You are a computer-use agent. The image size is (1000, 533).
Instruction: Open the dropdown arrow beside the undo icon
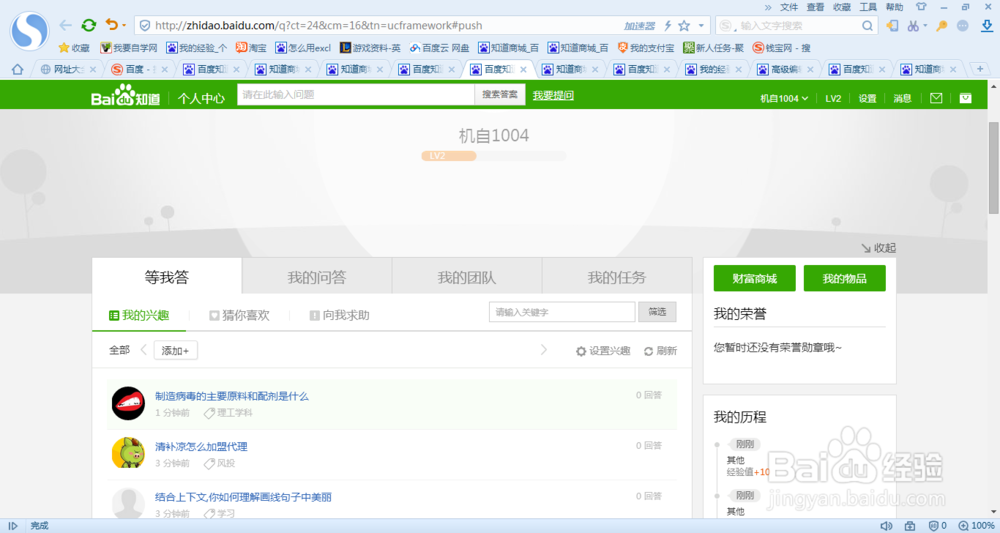pyautogui.click(x=124, y=26)
